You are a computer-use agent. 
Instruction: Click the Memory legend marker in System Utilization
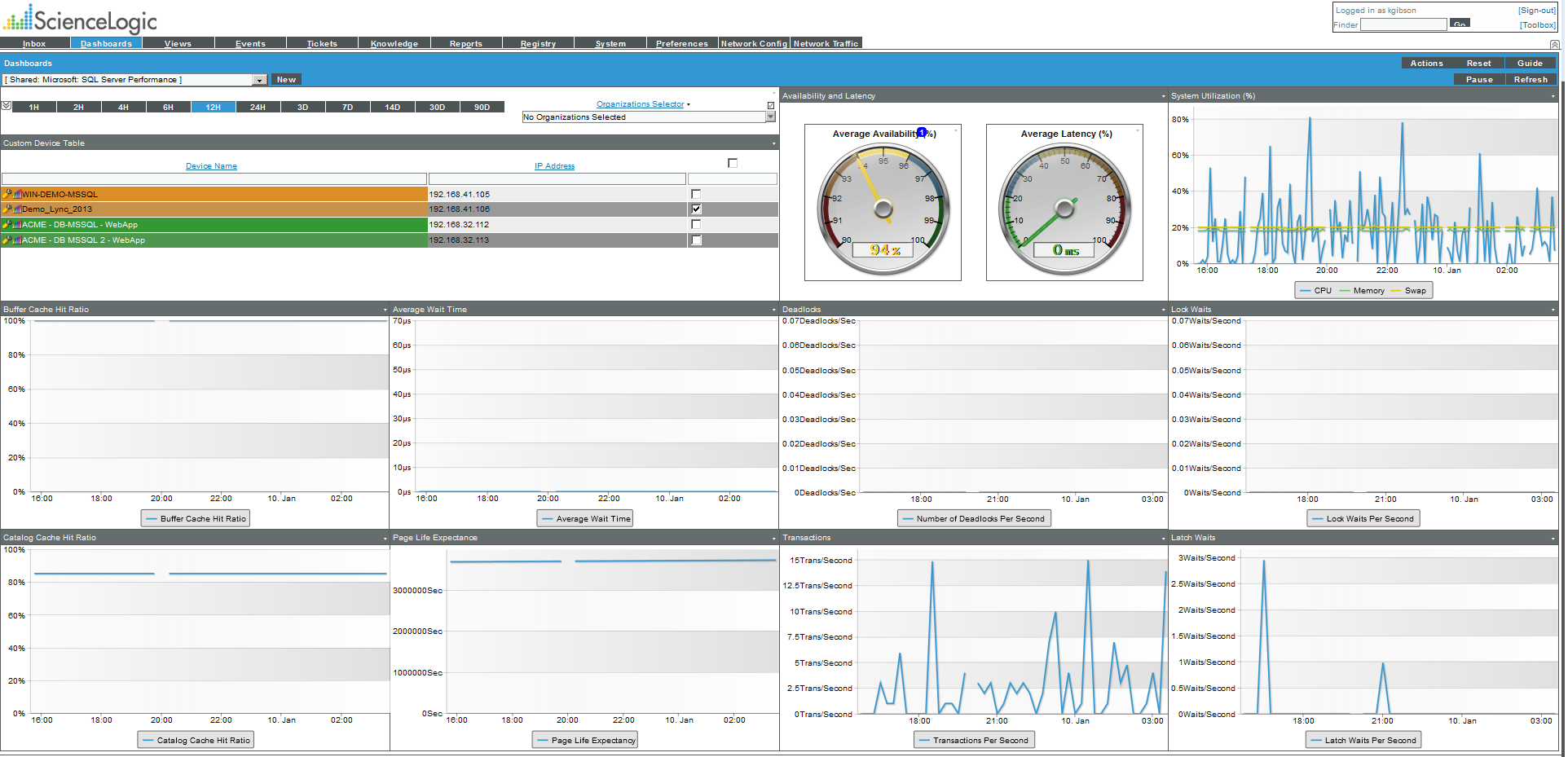click(1346, 290)
